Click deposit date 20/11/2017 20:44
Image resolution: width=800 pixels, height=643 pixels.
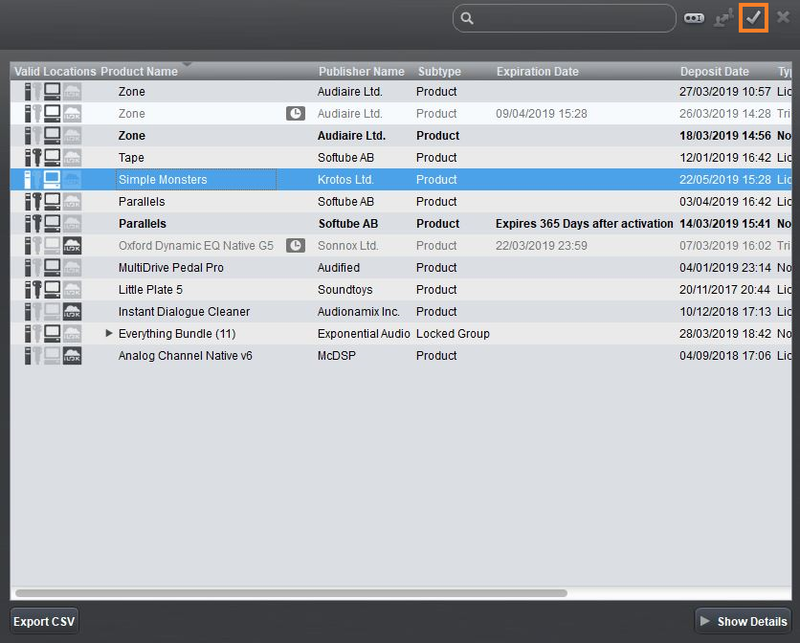724,289
